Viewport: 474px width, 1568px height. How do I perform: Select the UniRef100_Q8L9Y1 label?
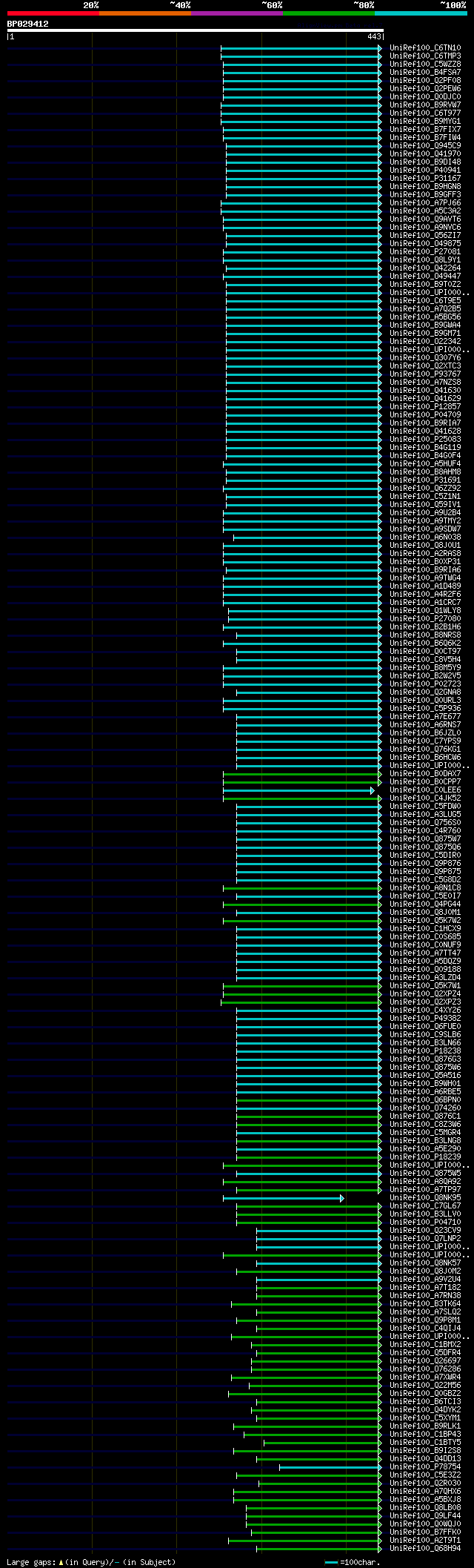(425, 260)
